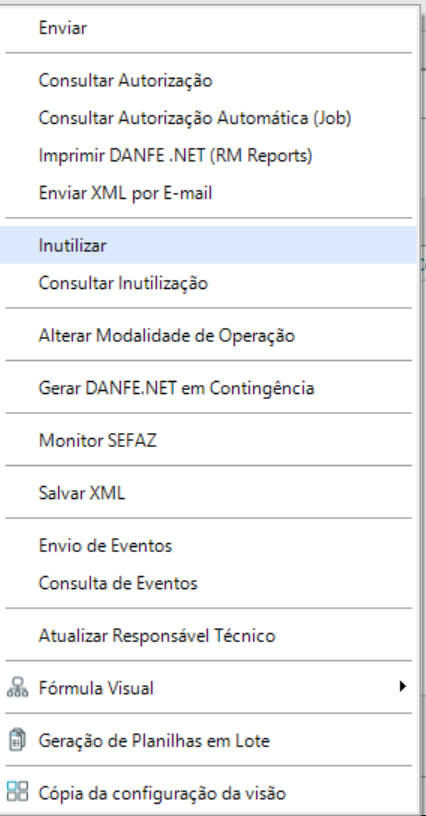Click the Geração de Planilhas spreadsheet icon

(17, 740)
